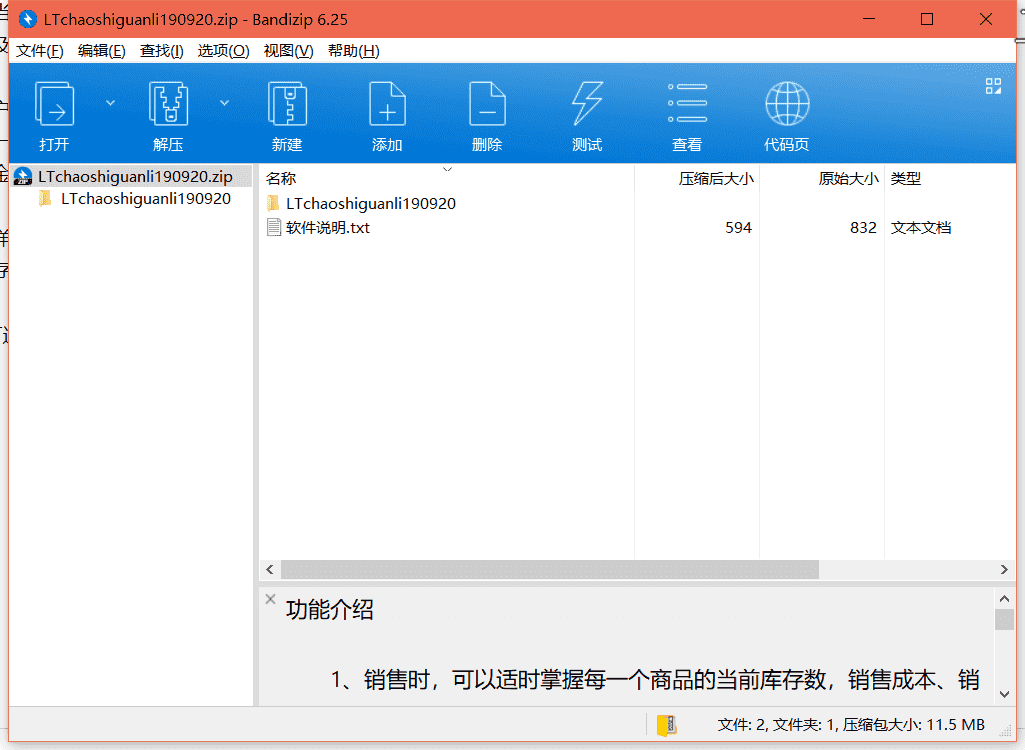
Task: Open the 查找(I) menu
Action: [161, 51]
